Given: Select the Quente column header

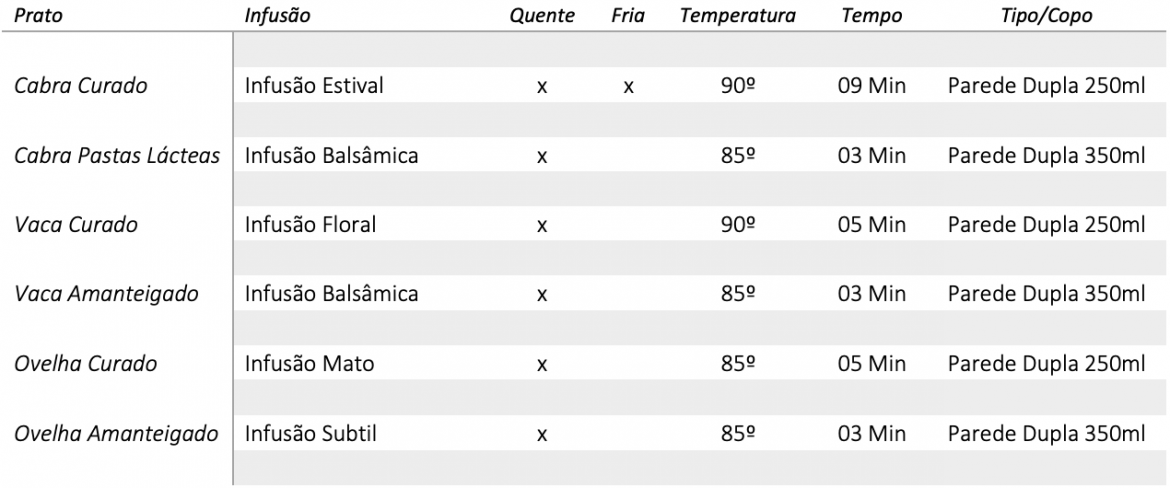Looking at the screenshot, I should [542, 16].
